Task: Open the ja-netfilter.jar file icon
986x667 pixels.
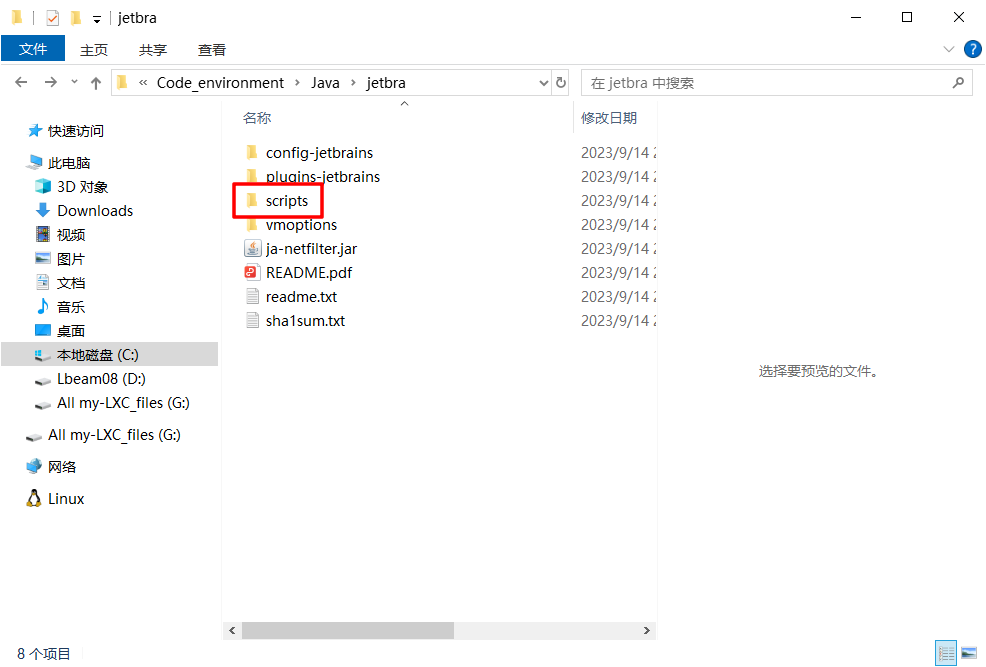Action: click(x=252, y=249)
